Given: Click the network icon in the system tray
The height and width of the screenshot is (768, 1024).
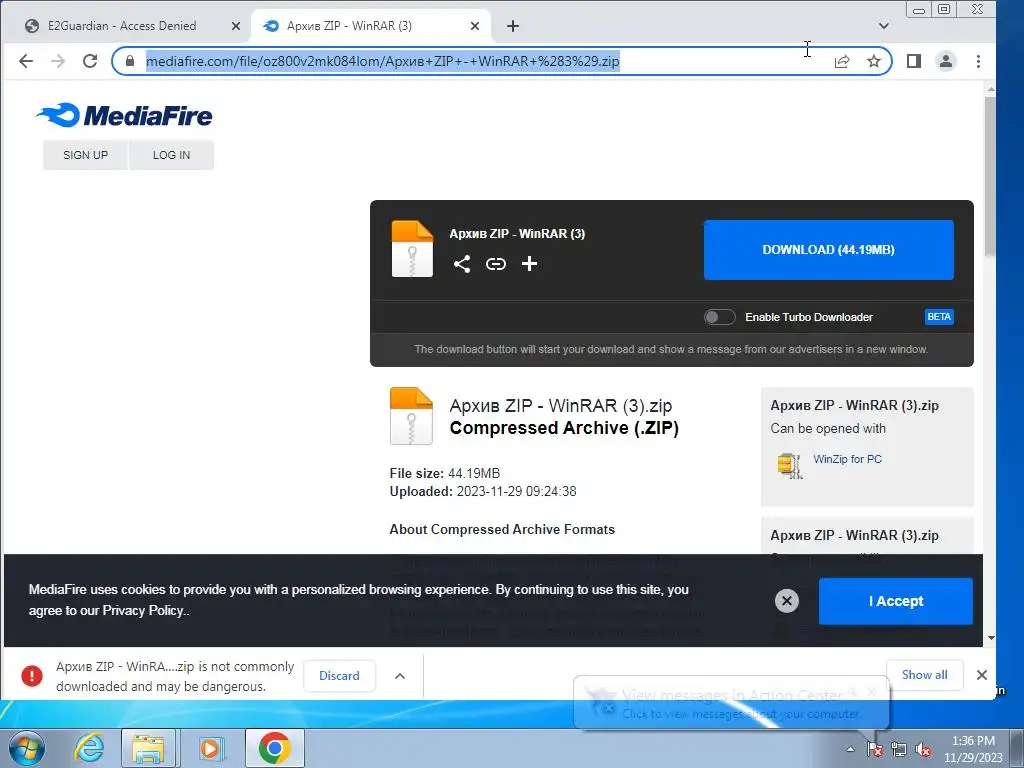Looking at the screenshot, I should [899, 750].
